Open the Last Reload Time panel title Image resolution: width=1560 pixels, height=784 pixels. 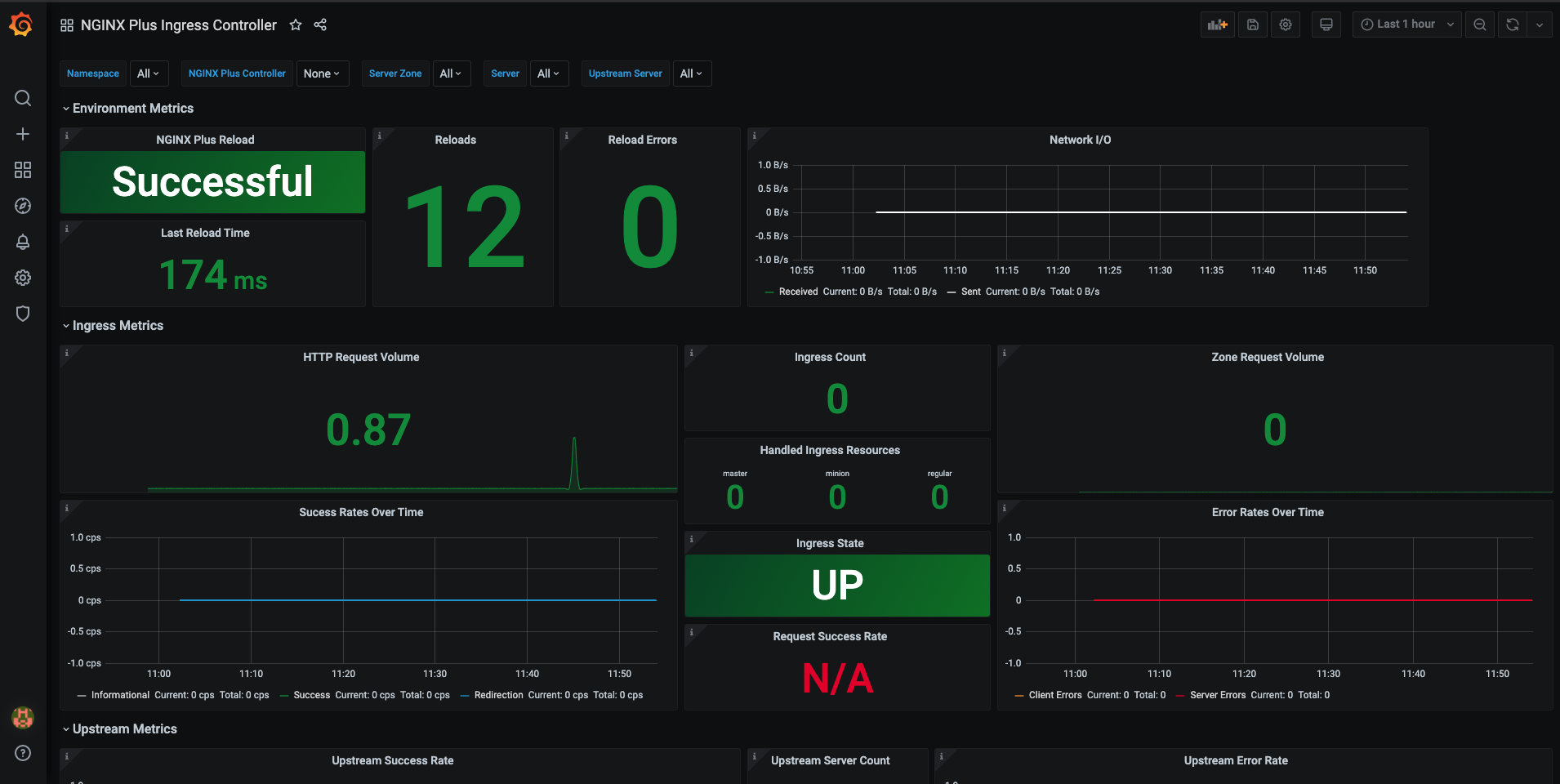(205, 233)
